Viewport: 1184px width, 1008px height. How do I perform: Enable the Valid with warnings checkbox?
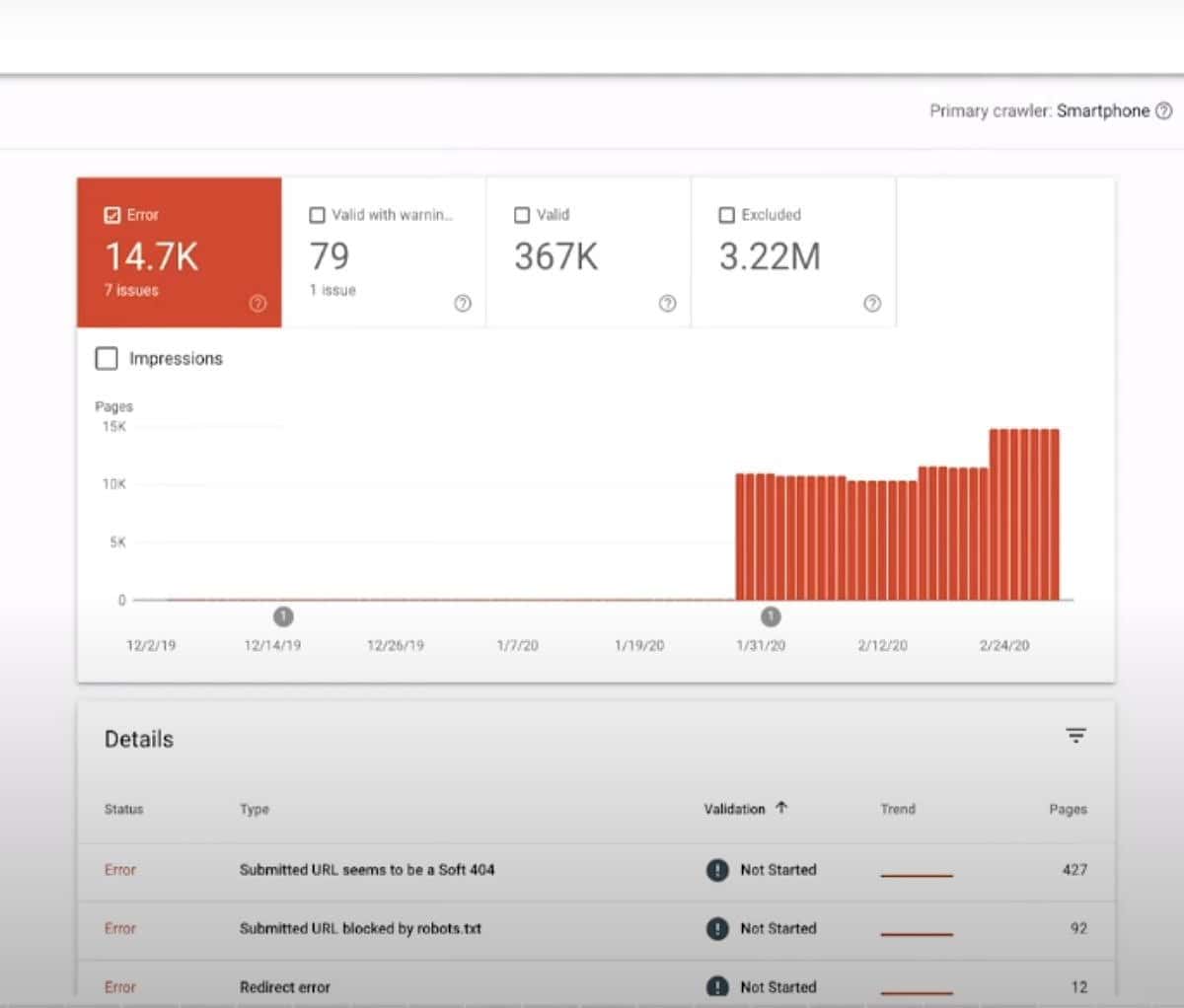click(318, 215)
